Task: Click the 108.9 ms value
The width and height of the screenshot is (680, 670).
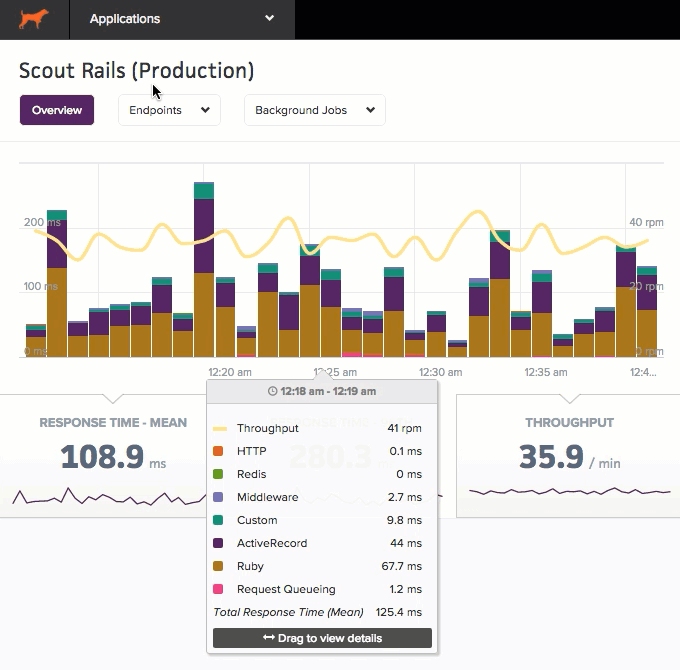Action: coord(113,457)
